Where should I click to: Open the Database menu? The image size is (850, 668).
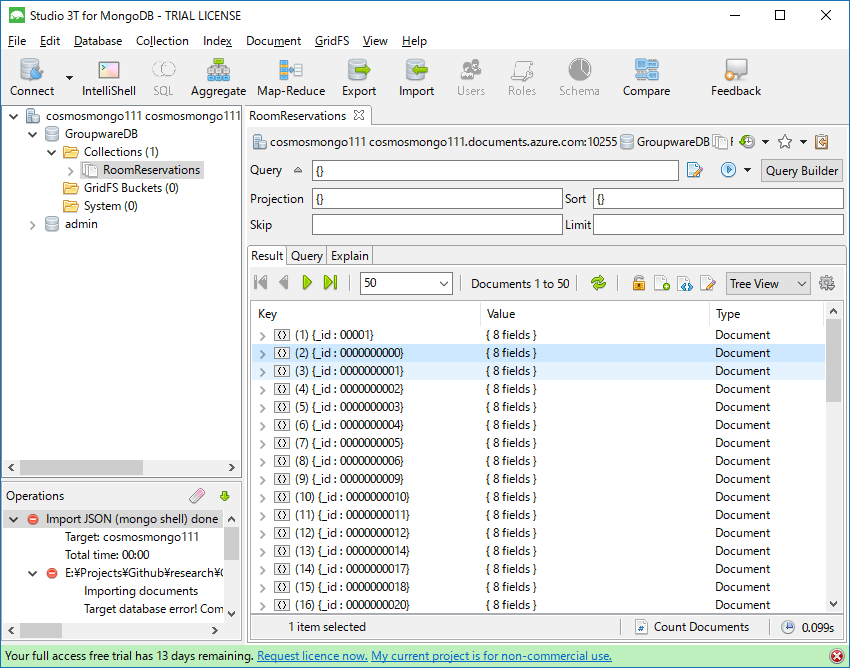click(98, 41)
